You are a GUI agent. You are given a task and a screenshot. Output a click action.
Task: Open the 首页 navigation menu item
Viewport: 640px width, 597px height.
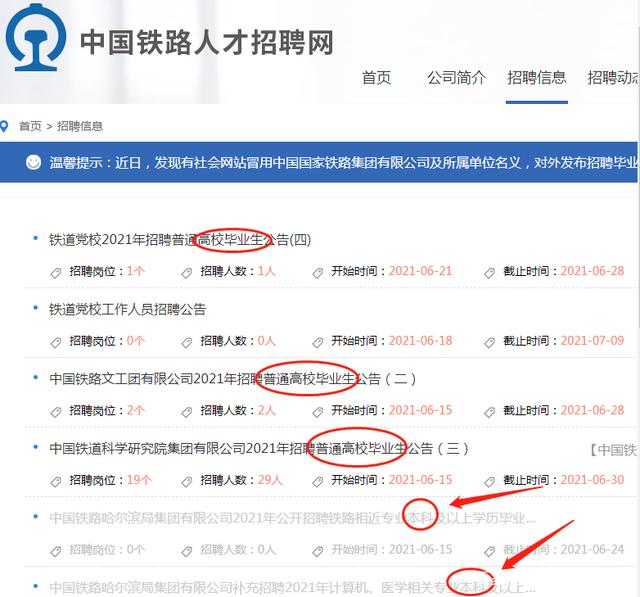point(376,78)
